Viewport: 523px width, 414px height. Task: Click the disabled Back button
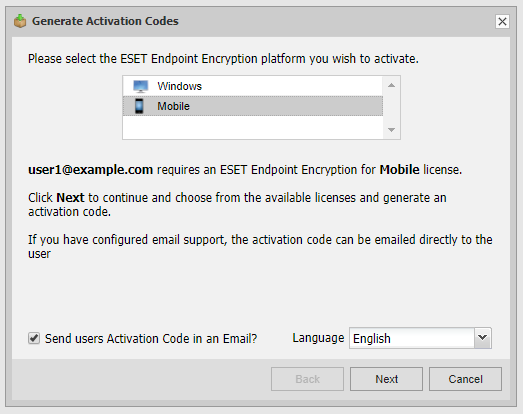[x=307, y=379]
